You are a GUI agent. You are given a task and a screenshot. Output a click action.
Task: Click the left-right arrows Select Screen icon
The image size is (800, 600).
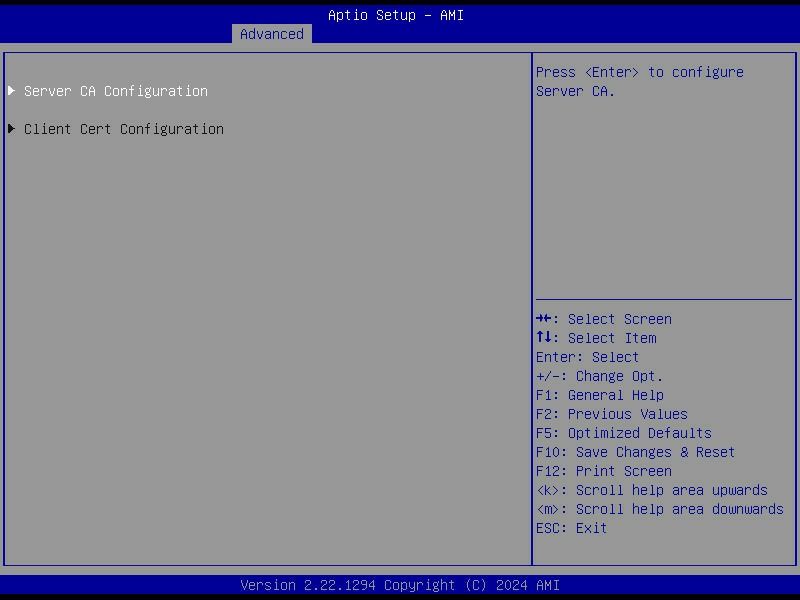coord(543,319)
